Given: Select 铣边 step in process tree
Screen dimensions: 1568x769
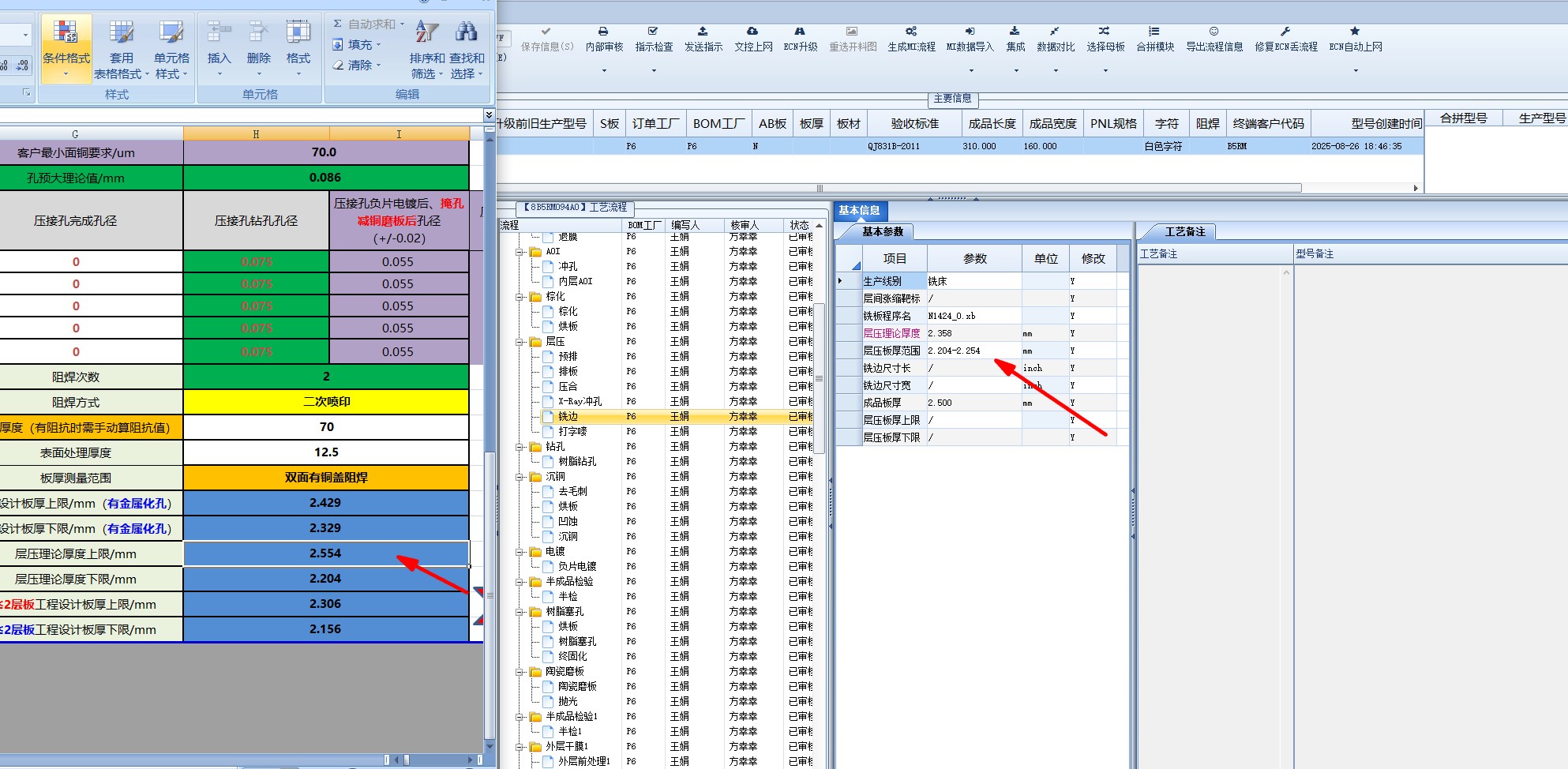Looking at the screenshot, I should [x=568, y=417].
